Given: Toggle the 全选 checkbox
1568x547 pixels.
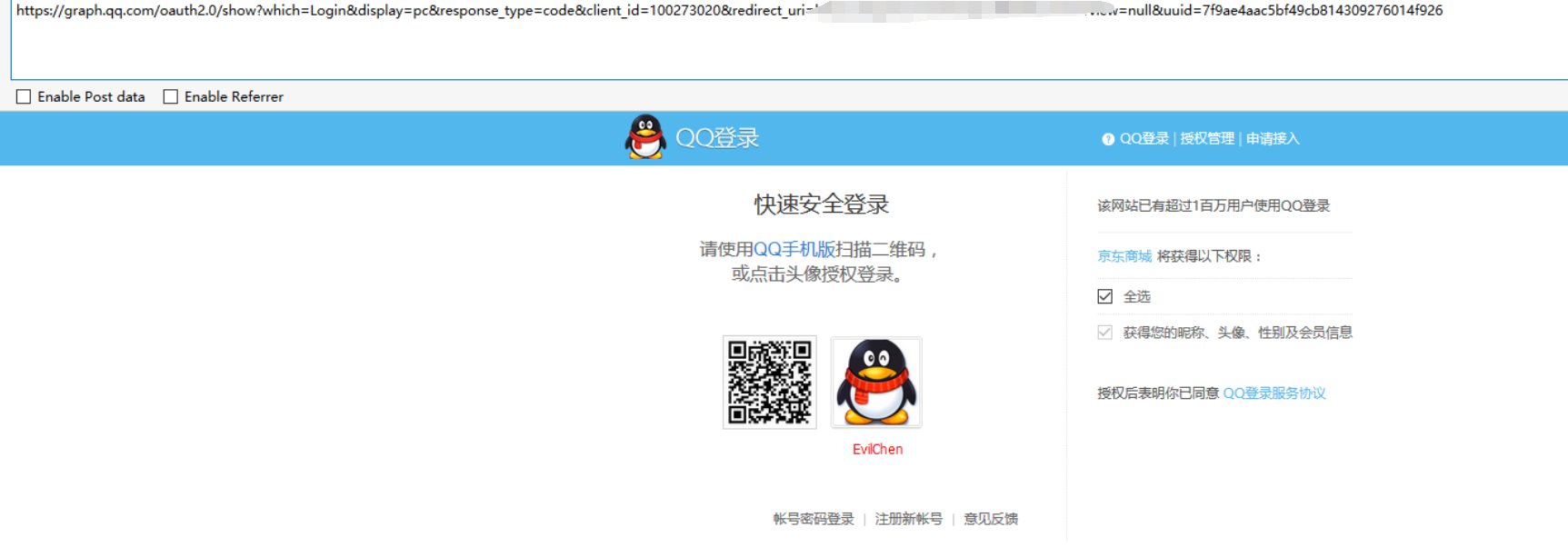Looking at the screenshot, I should (1104, 296).
